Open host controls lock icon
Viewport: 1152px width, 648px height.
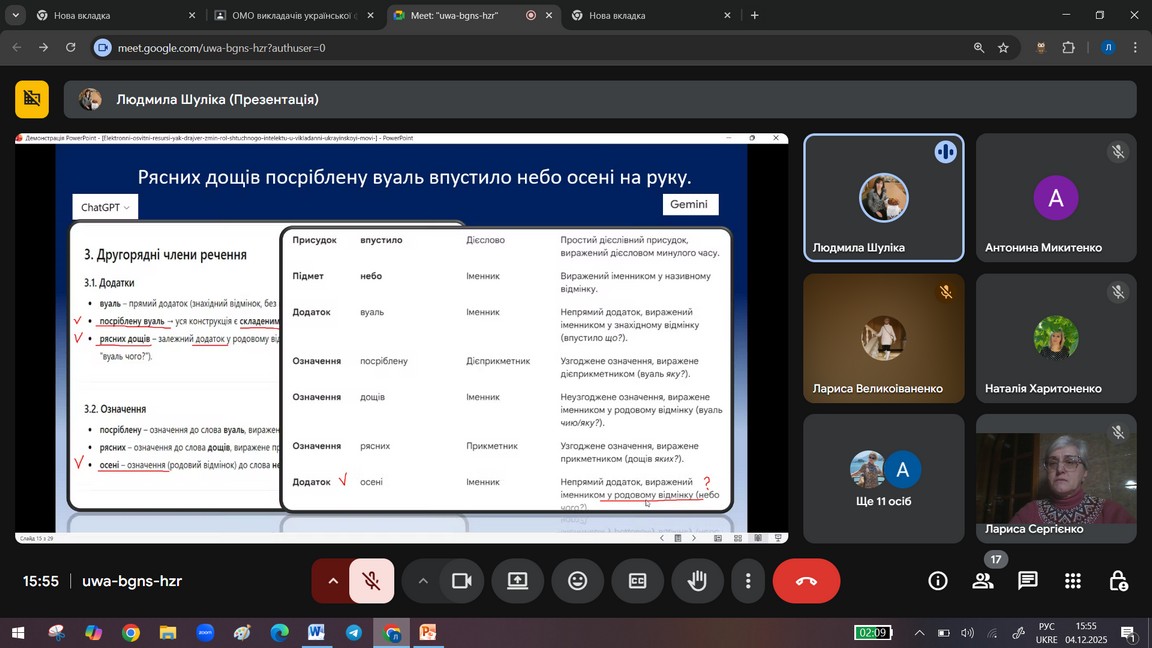1118,581
